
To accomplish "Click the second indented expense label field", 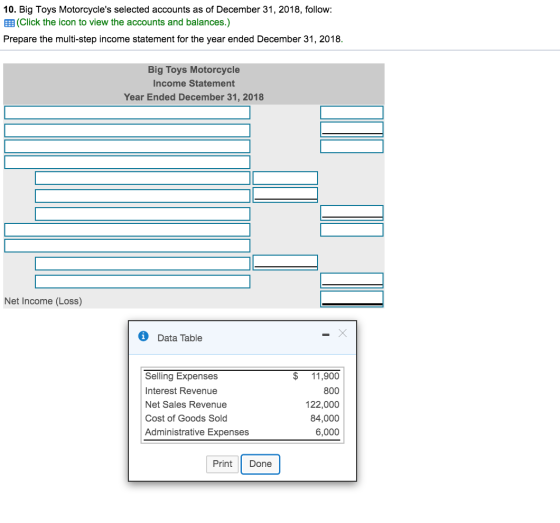I will (x=142, y=196).
